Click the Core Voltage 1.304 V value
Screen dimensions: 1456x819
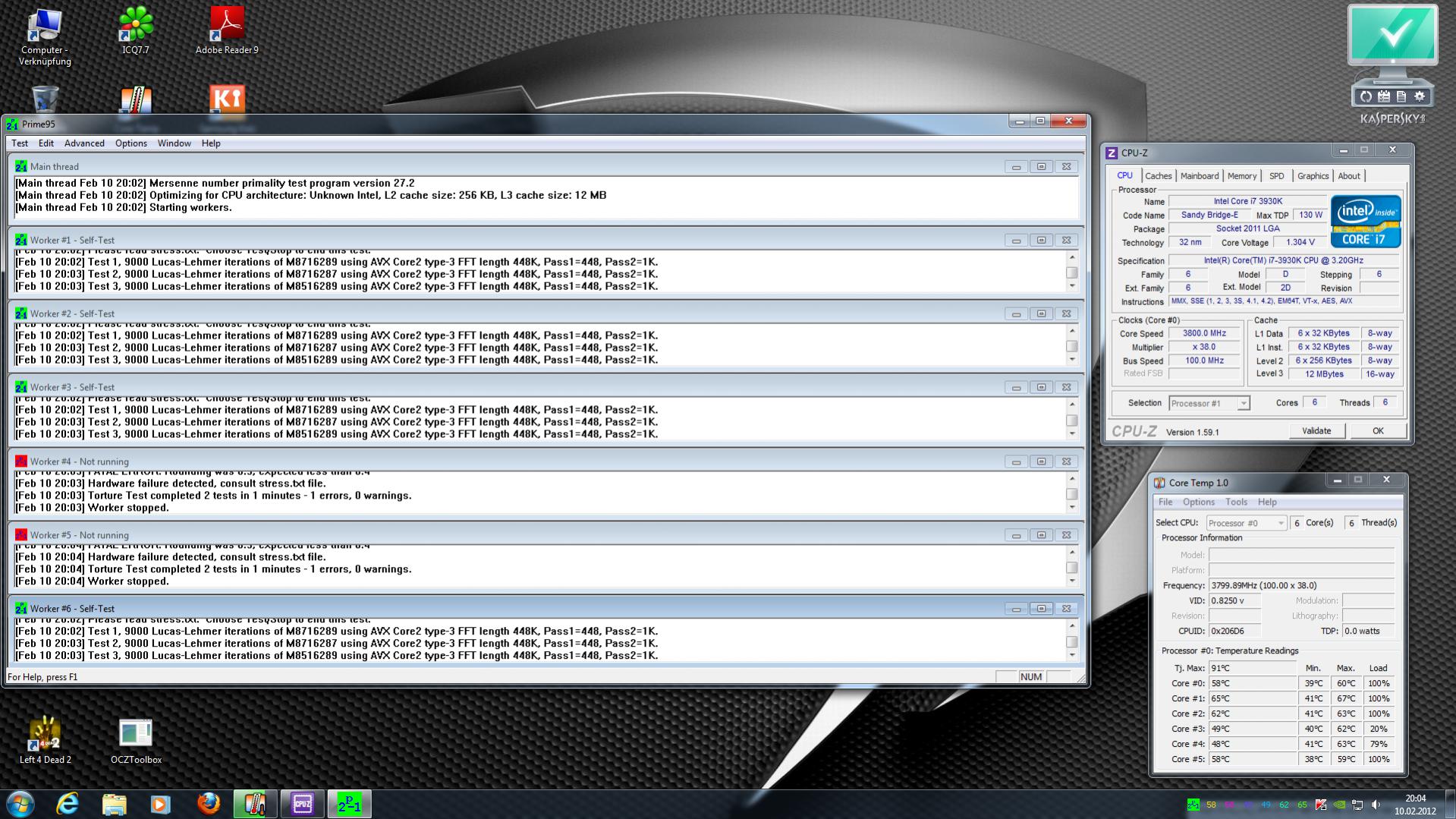coord(1300,242)
